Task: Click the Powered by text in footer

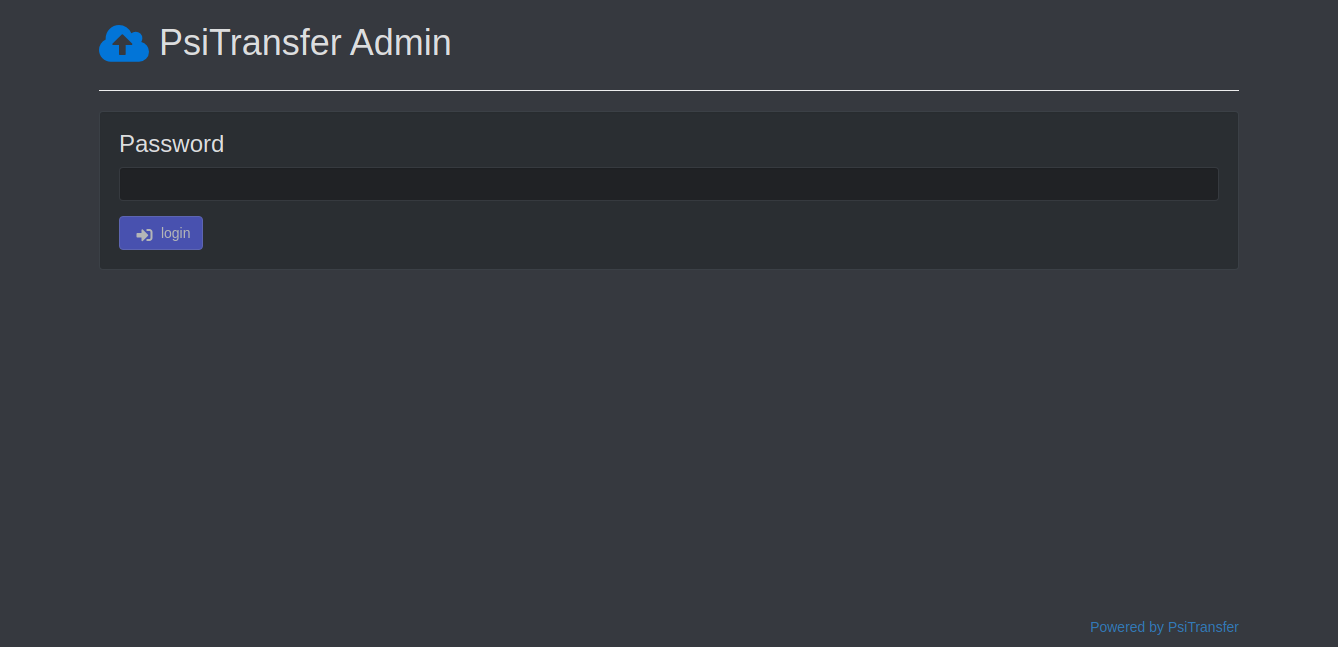Action: [1127, 627]
